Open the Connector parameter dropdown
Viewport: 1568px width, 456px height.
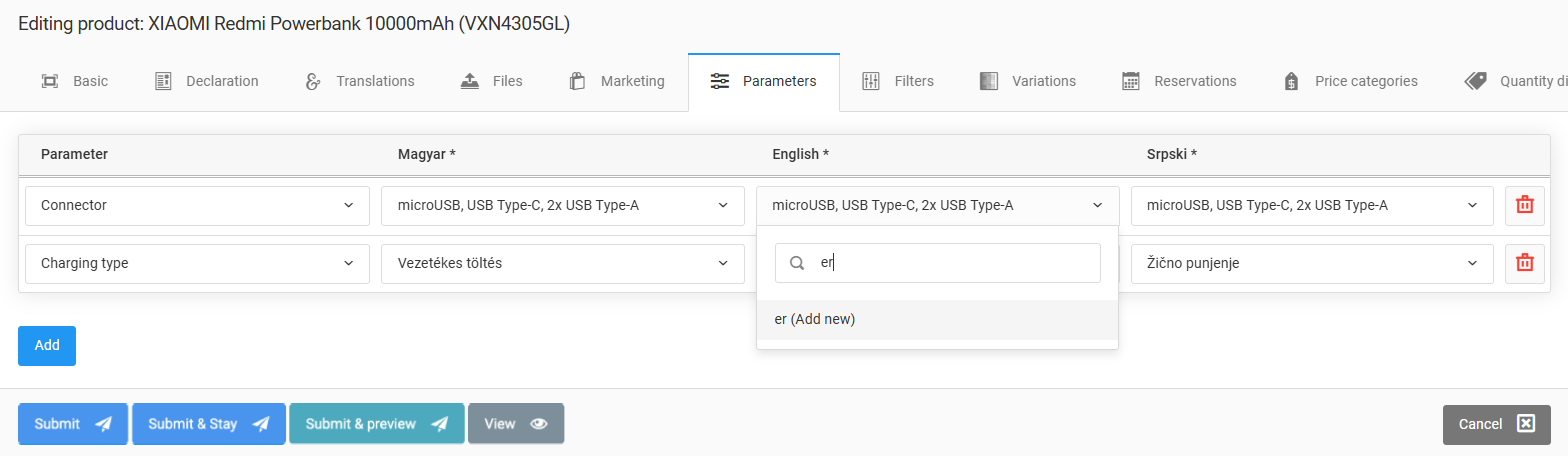(198, 205)
